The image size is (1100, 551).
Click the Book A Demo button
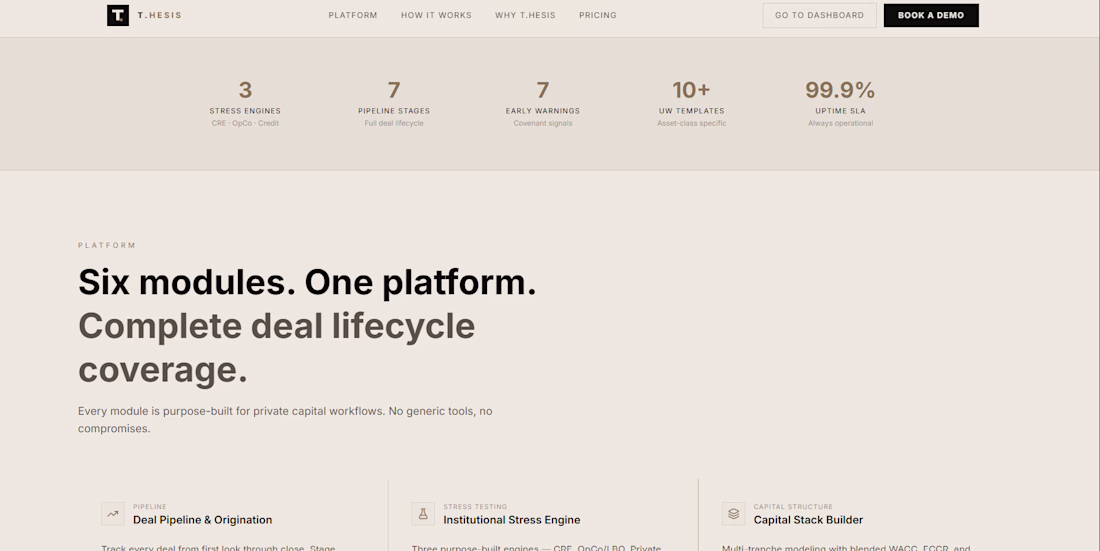point(931,15)
